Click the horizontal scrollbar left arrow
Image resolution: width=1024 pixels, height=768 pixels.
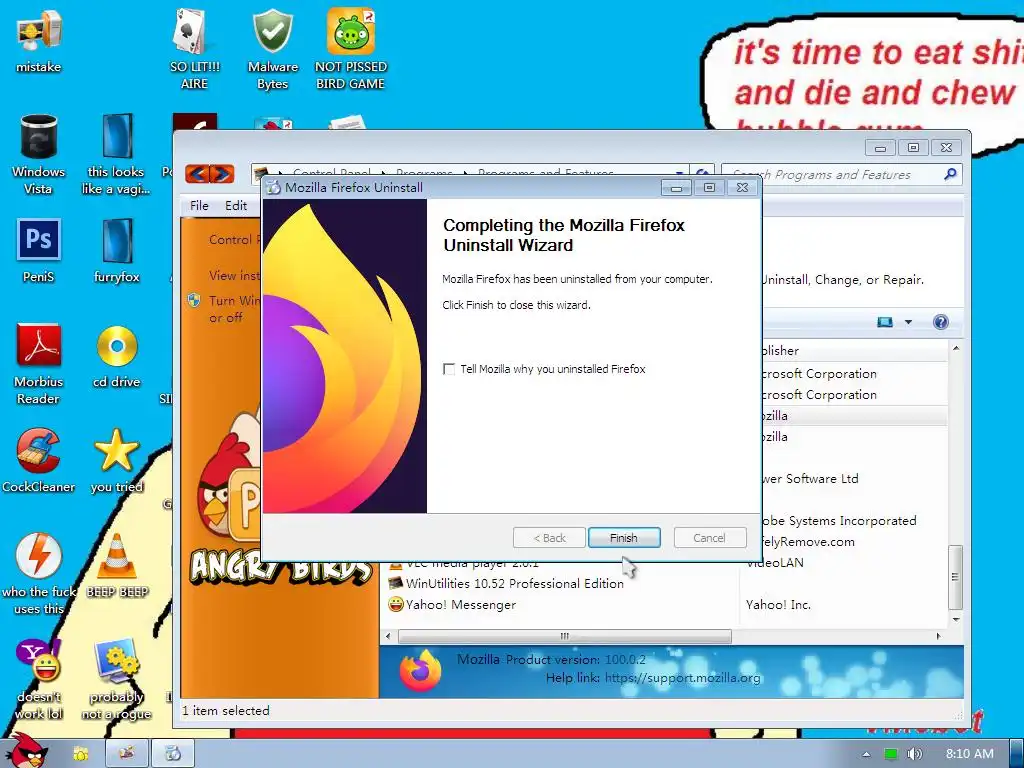(389, 636)
